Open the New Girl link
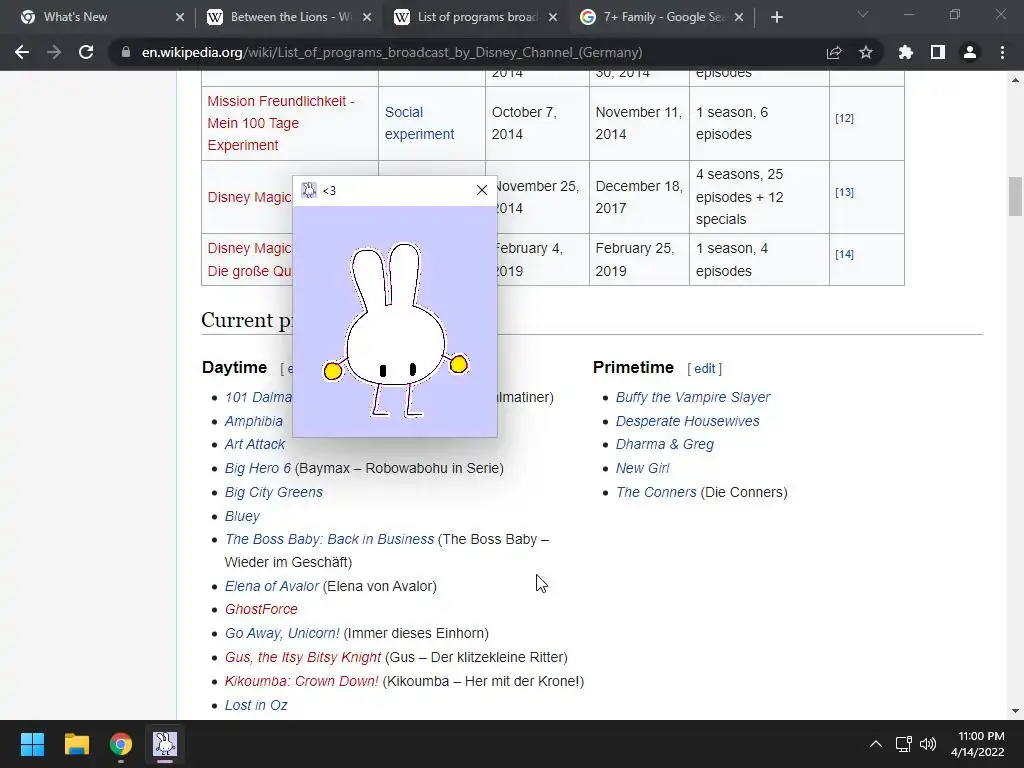Image resolution: width=1024 pixels, height=768 pixels. [x=643, y=468]
